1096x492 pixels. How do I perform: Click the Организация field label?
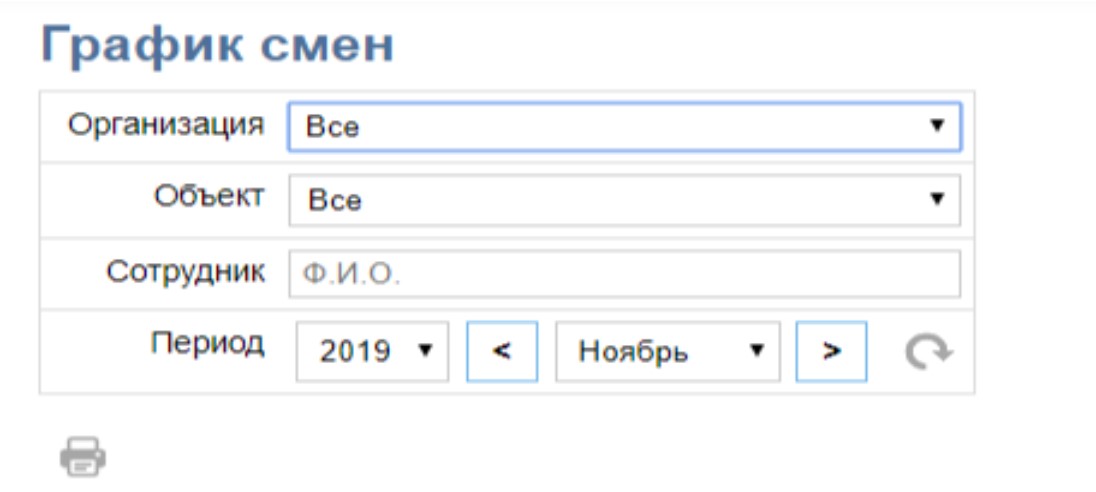click(166, 125)
